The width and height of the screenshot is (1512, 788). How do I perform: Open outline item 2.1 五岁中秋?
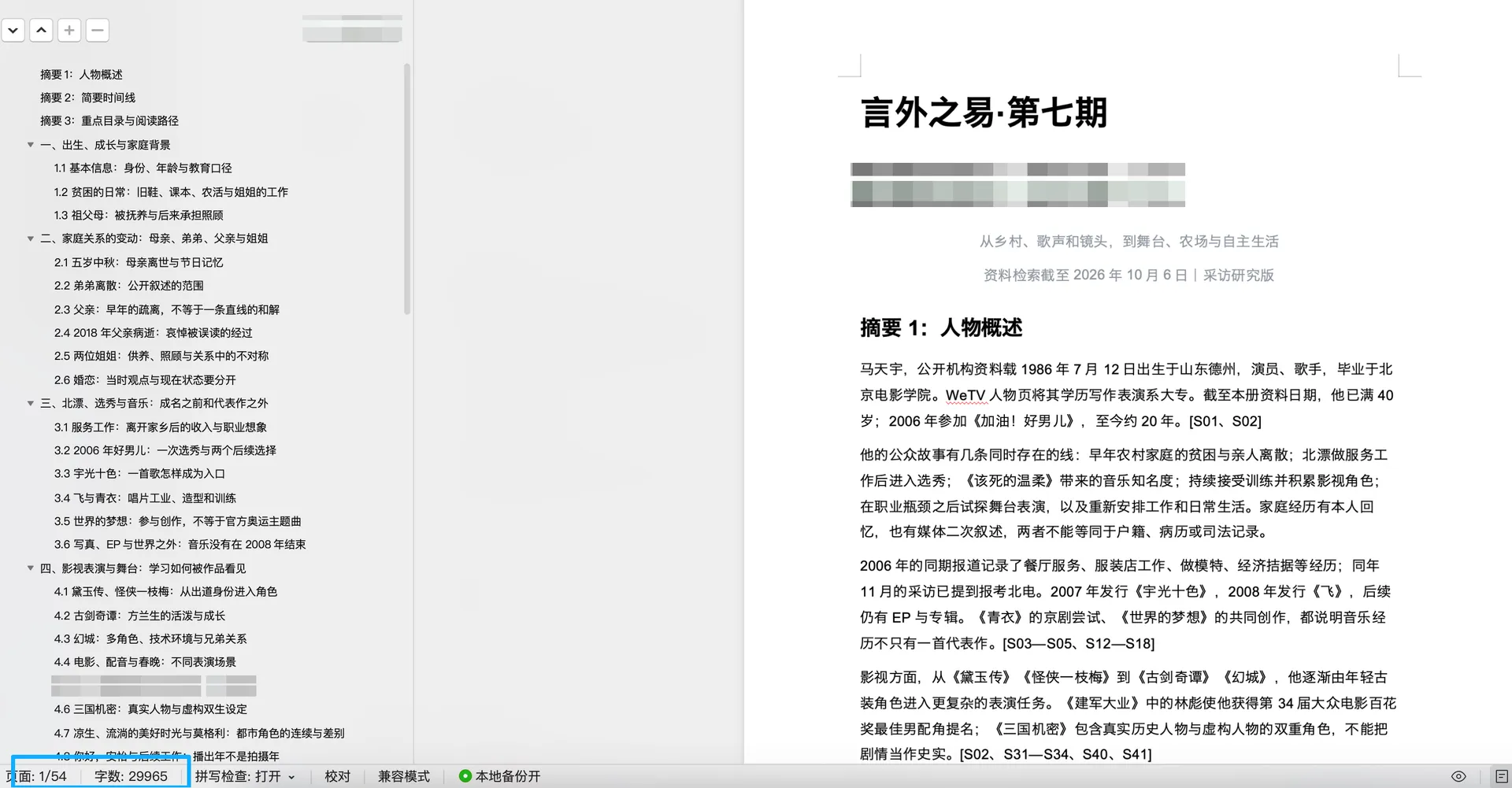139,262
